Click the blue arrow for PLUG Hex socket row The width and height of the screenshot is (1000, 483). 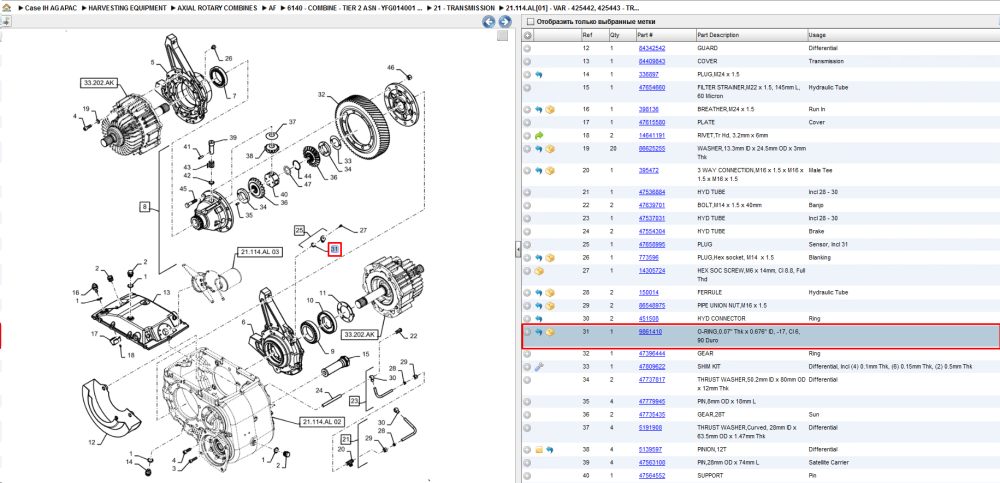tap(539, 257)
